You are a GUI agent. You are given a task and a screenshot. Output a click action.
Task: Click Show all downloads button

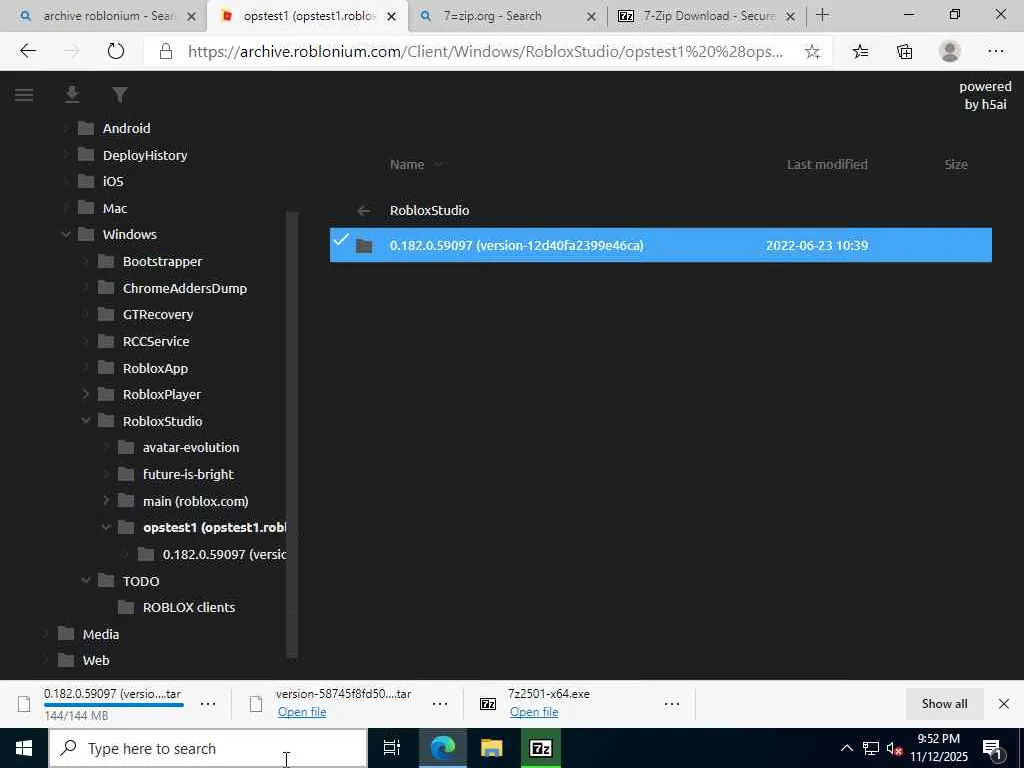click(944, 703)
